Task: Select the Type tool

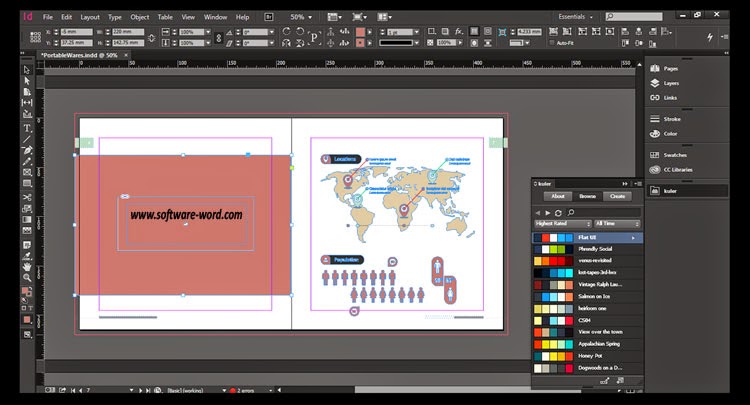Action: [27, 128]
